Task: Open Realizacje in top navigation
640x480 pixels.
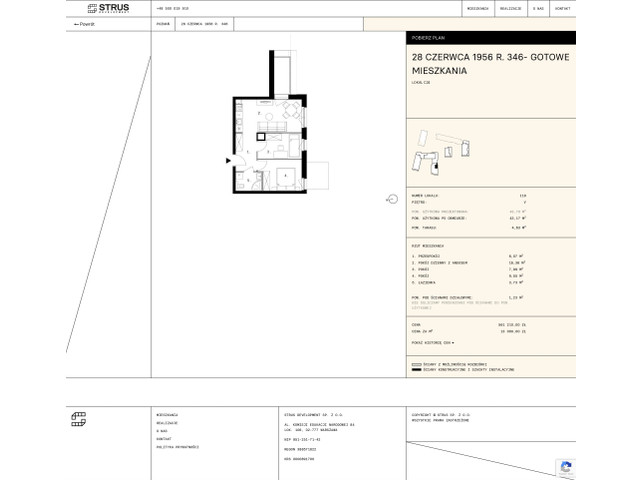Action: click(511, 8)
